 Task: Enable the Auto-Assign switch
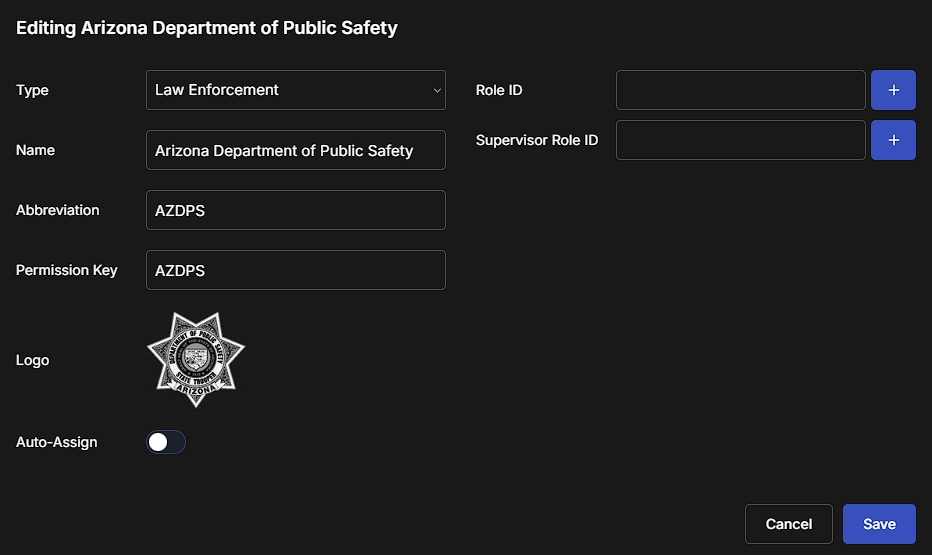coord(166,442)
